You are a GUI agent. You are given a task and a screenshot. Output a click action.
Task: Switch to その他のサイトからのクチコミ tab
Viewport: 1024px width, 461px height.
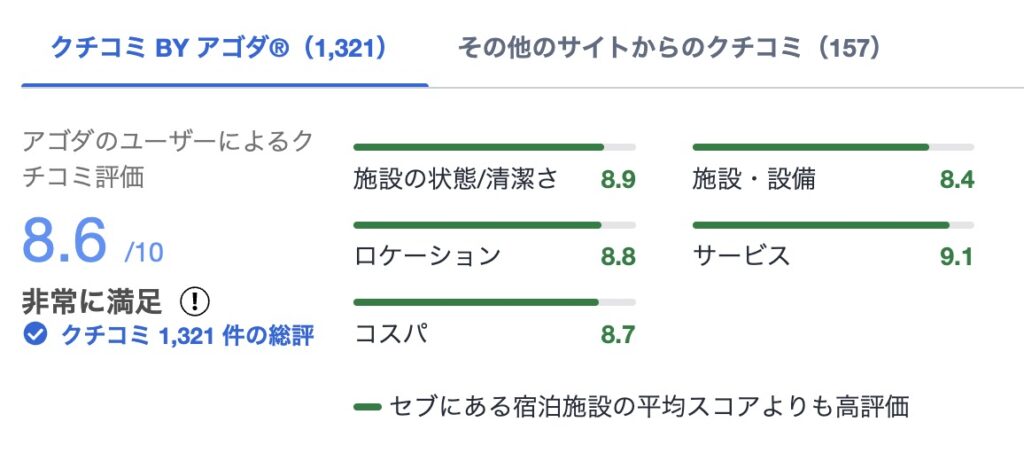pyautogui.click(x=669, y=47)
